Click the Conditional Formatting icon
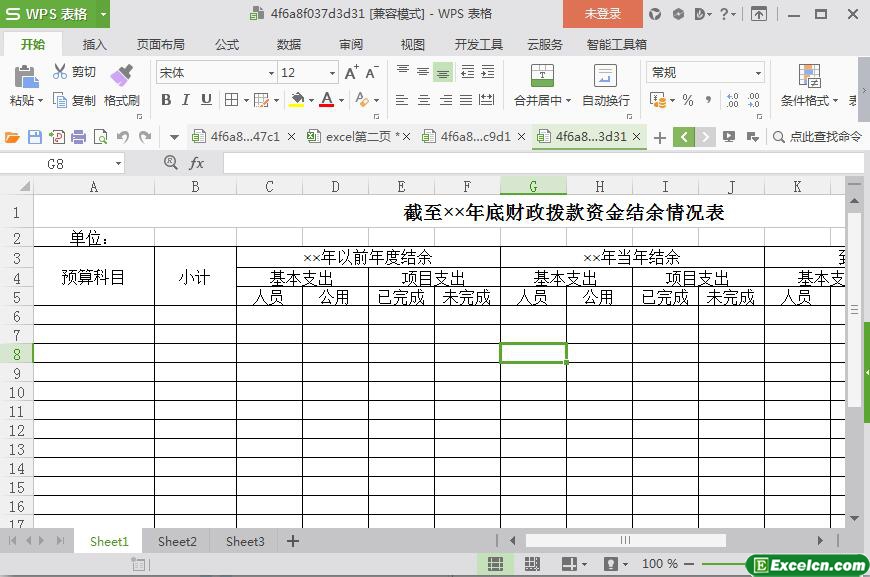 coord(809,77)
